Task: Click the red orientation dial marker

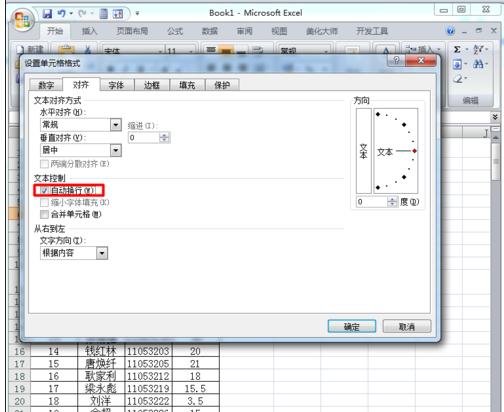Action: pyautogui.click(x=414, y=151)
